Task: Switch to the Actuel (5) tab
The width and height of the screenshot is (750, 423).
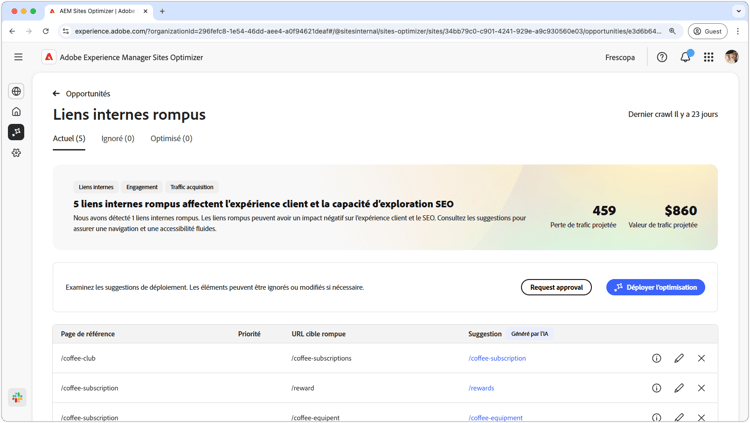Action: pos(69,139)
